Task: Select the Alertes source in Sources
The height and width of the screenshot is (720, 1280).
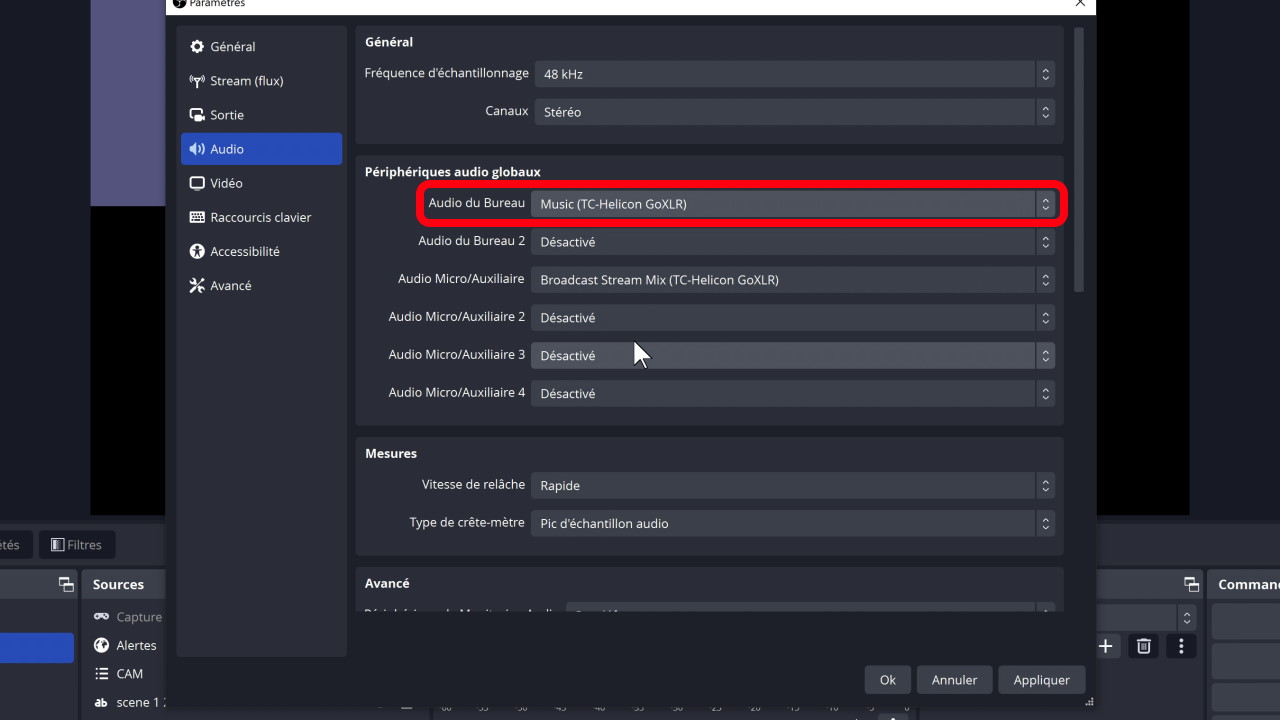Action: 136,645
